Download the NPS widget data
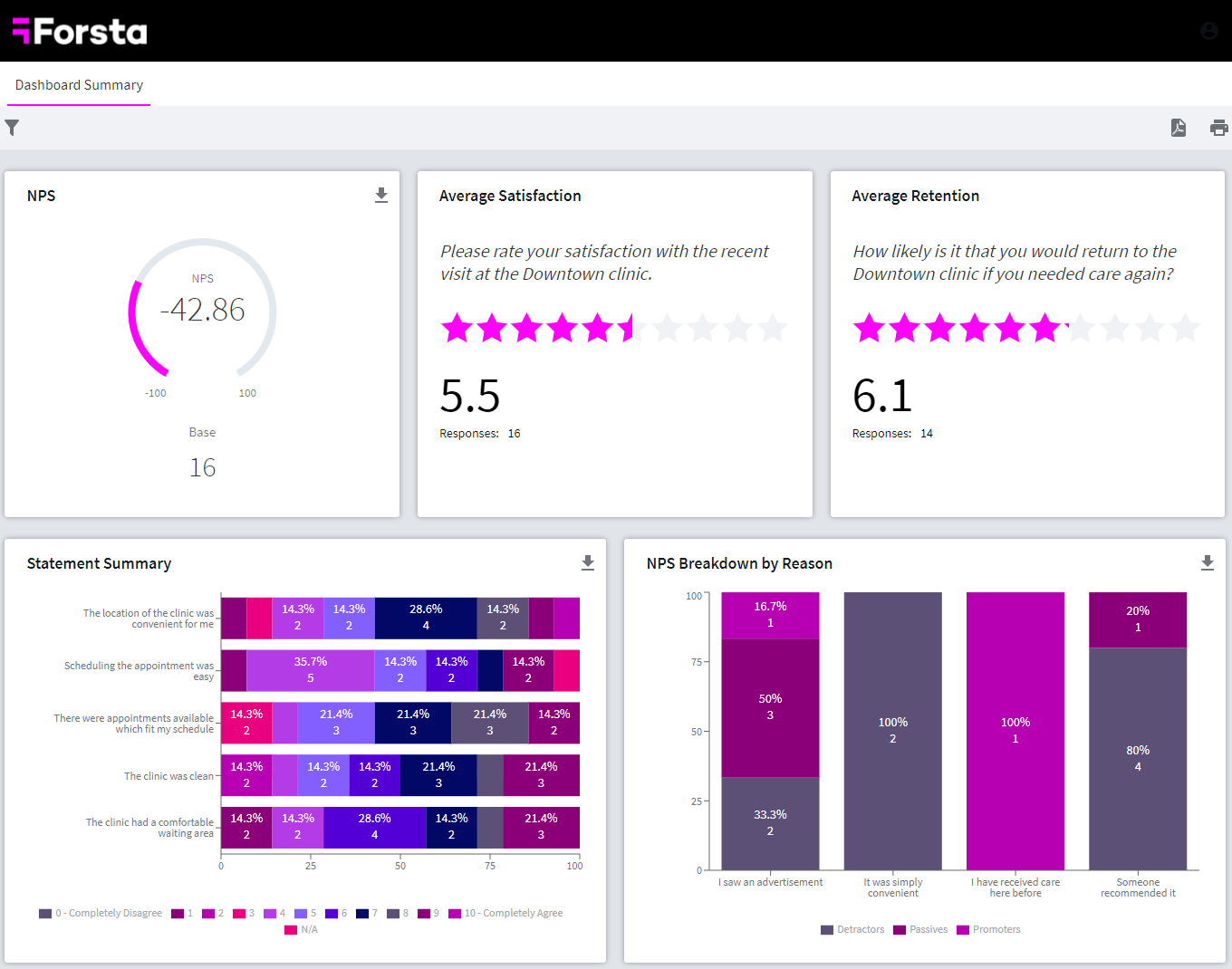 tap(381, 194)
